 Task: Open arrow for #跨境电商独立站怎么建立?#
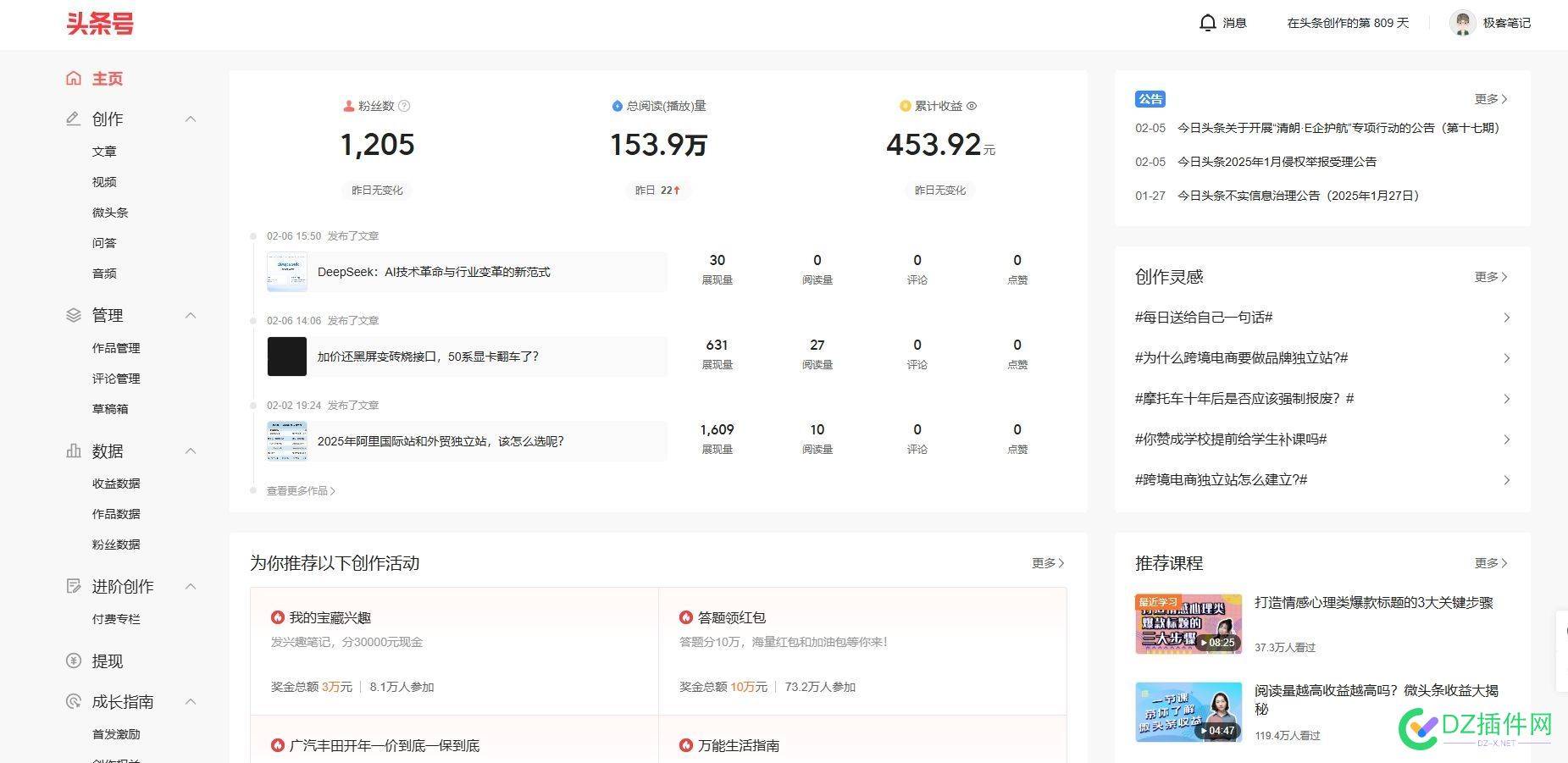click(x=1506, y=480)
